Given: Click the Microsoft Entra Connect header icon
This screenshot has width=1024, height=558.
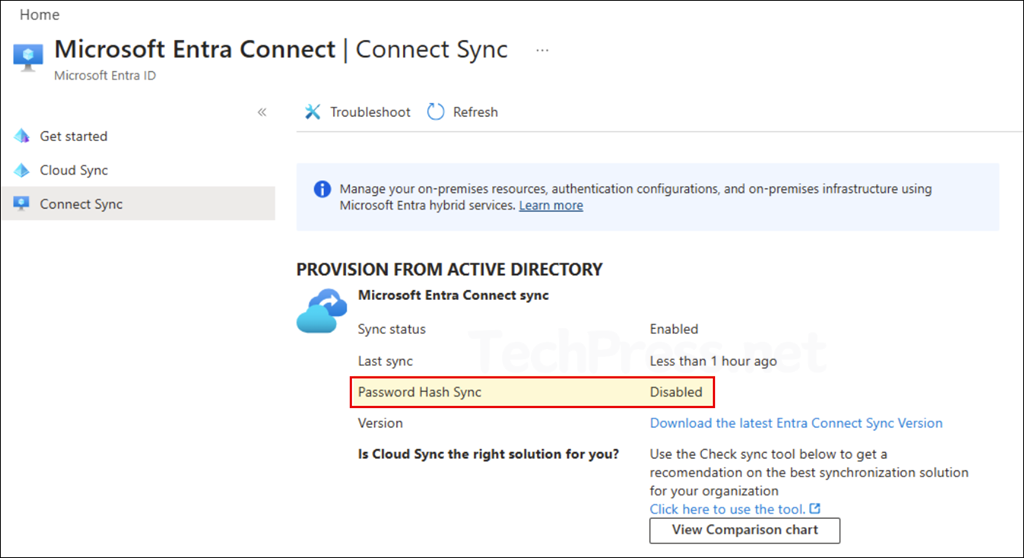Looking at the screenshot, I should point(28,57).
